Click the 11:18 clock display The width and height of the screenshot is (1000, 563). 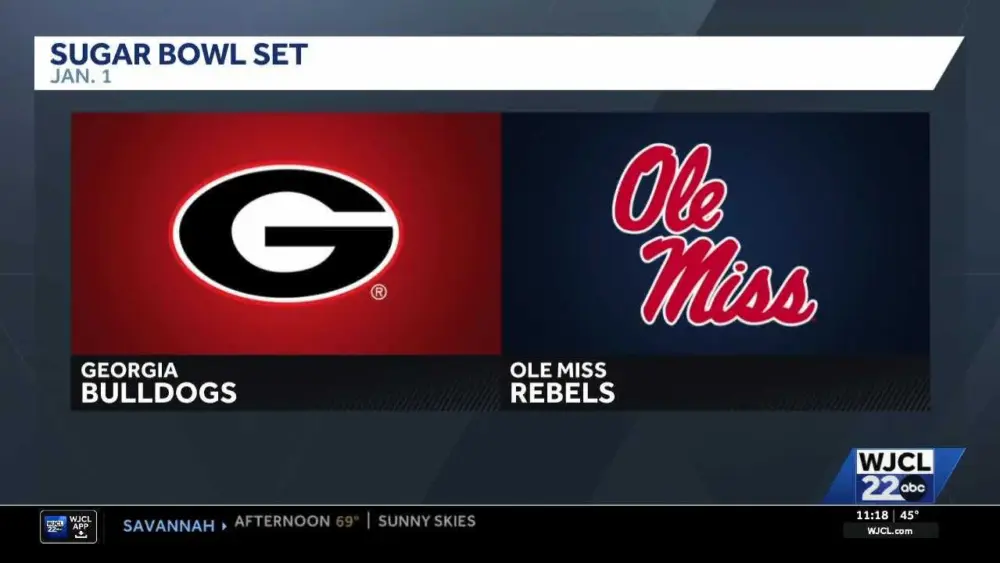click(872, 515)
